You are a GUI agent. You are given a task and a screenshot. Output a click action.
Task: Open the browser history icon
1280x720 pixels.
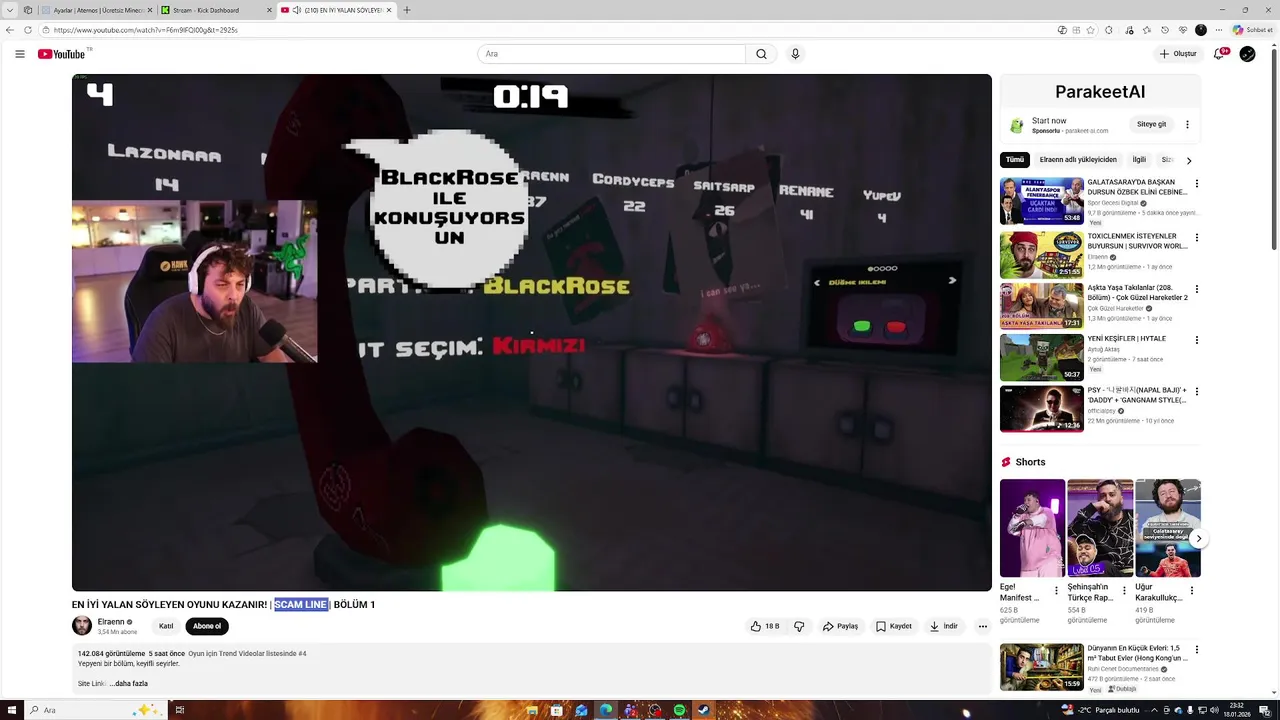[x=1165, y=30]
